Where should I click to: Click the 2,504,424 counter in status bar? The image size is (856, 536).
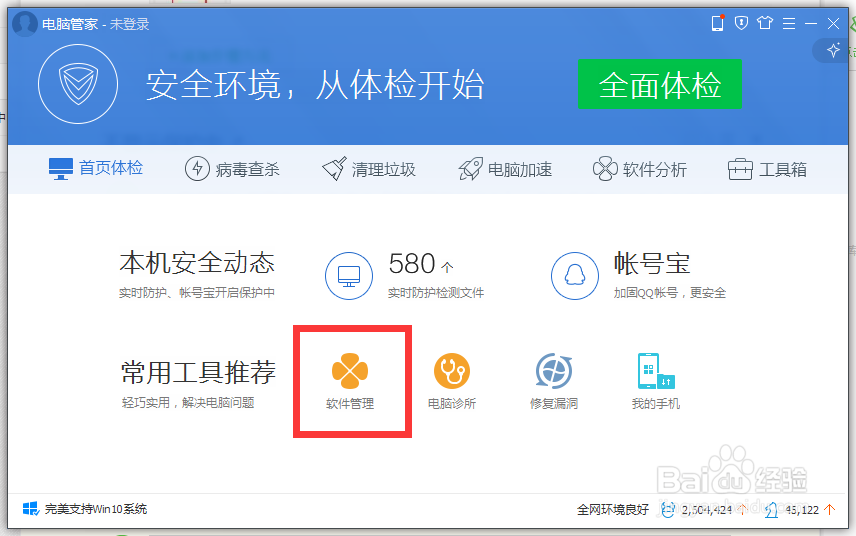706,510
